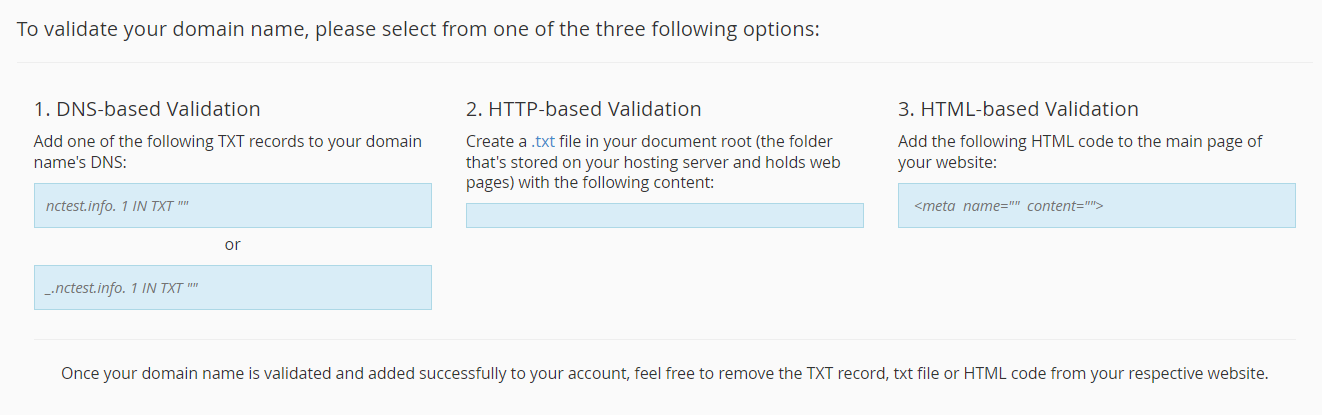The height and width of the screenshot is (415, 1322).
Task: Click the "your website:" text in HTML section
Action: 947,161
